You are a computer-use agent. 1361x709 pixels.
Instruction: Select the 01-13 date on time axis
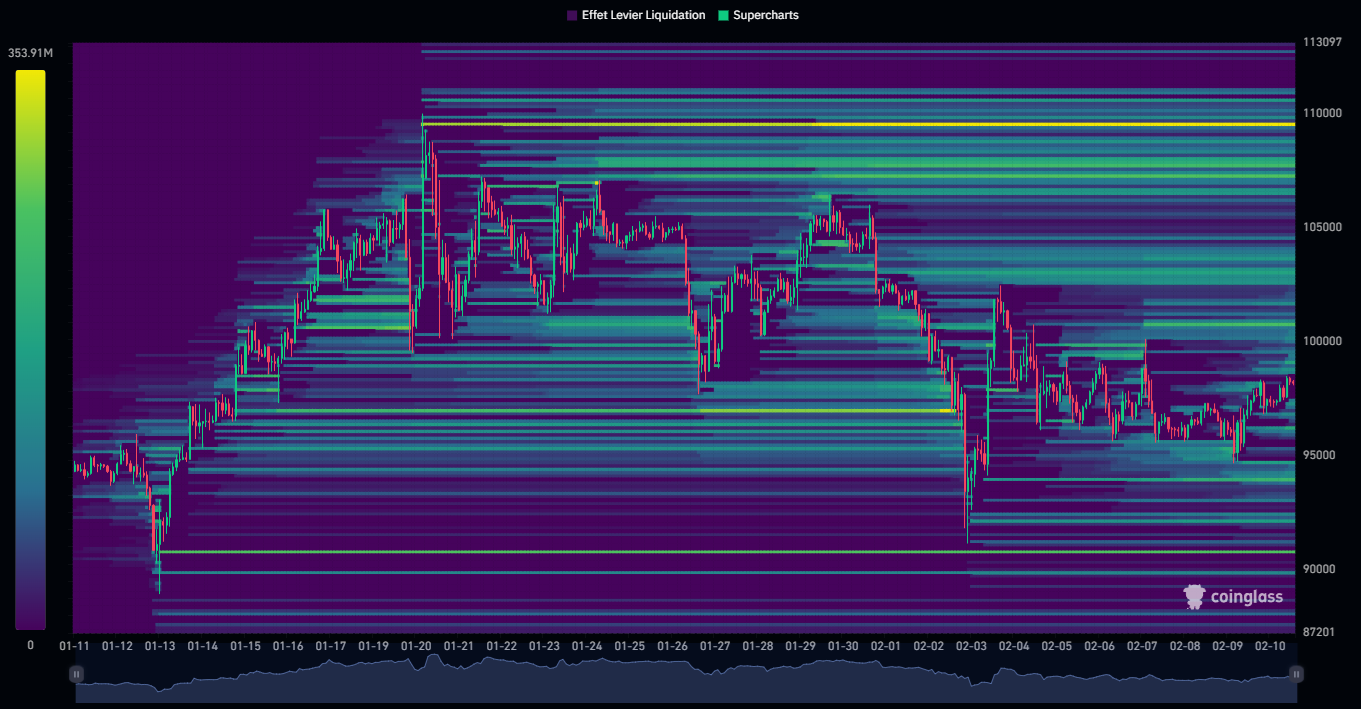[160, 646]
